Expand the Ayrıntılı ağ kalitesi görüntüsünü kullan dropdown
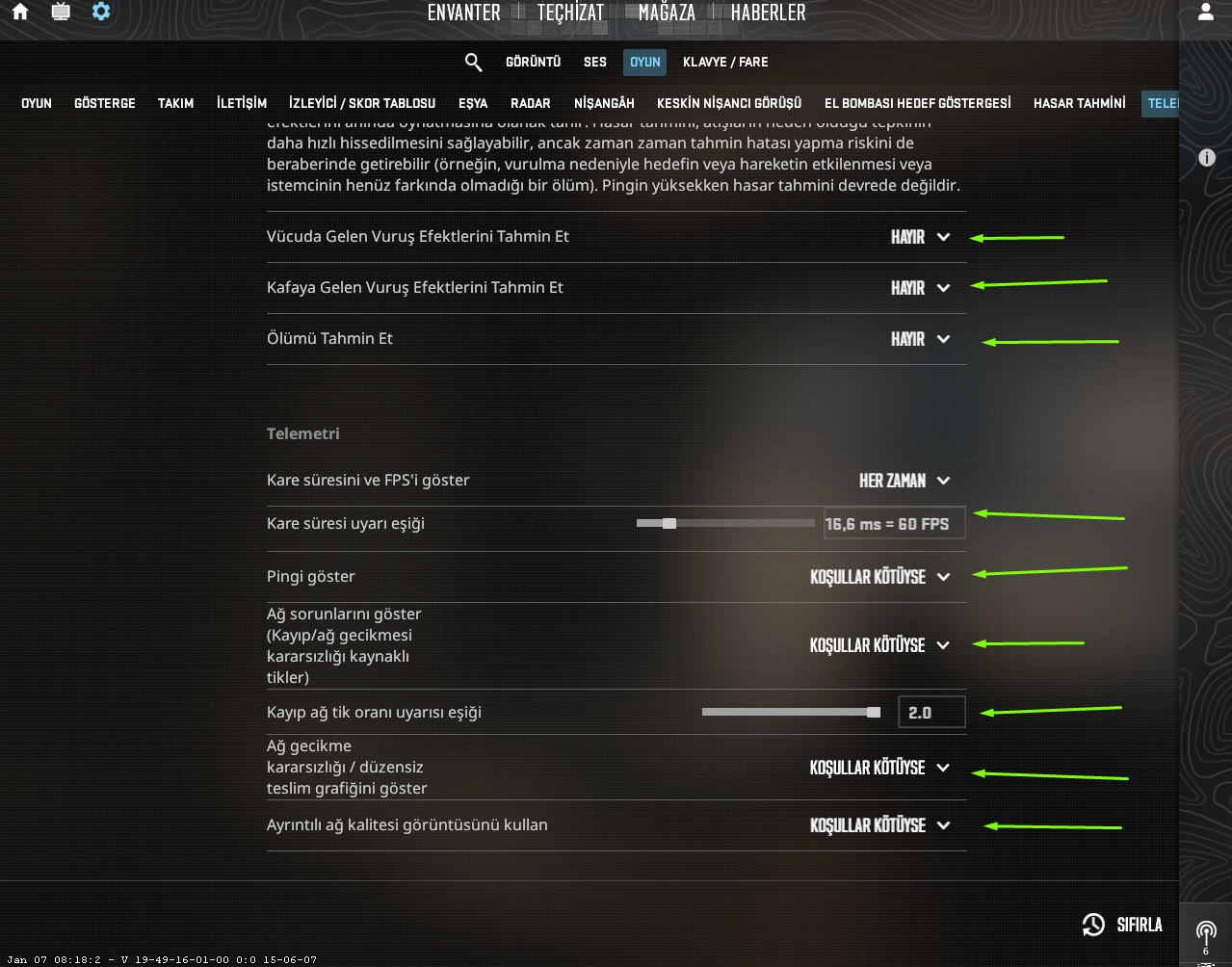This screenshot has width=1232, height=967. pos(879,824)
